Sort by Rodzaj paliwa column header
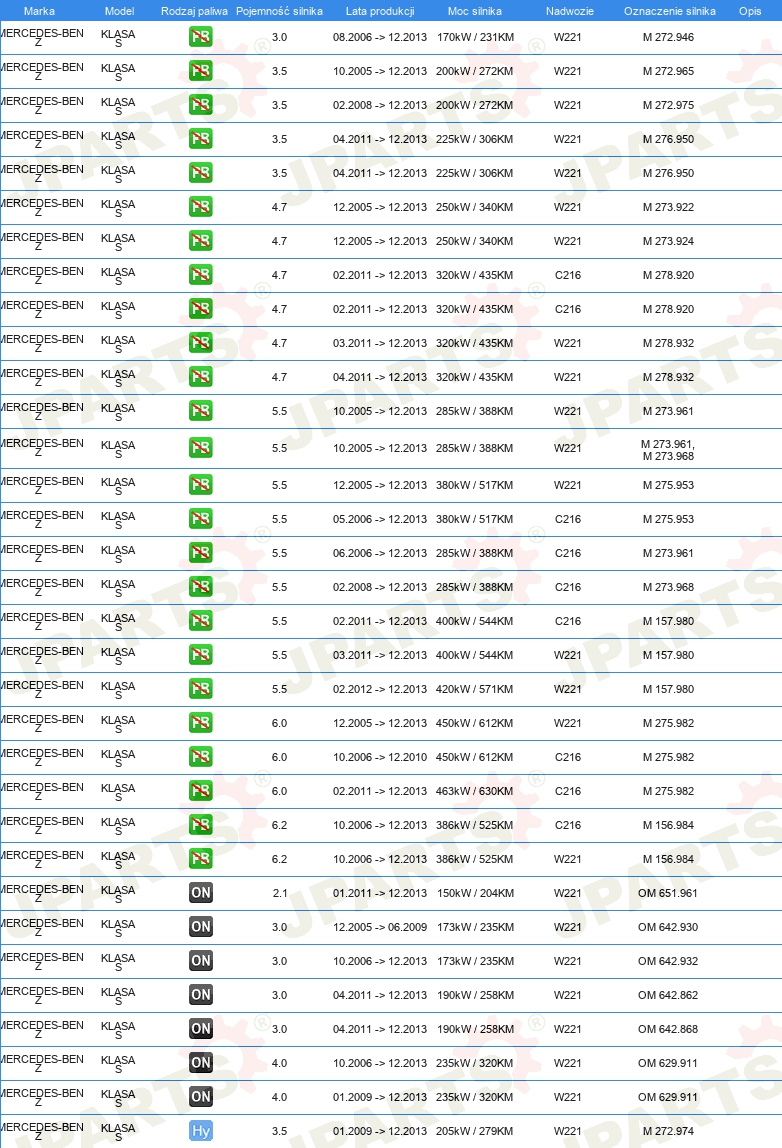The height and width of the screenshot is (1148, 782). tap(194, 11)
